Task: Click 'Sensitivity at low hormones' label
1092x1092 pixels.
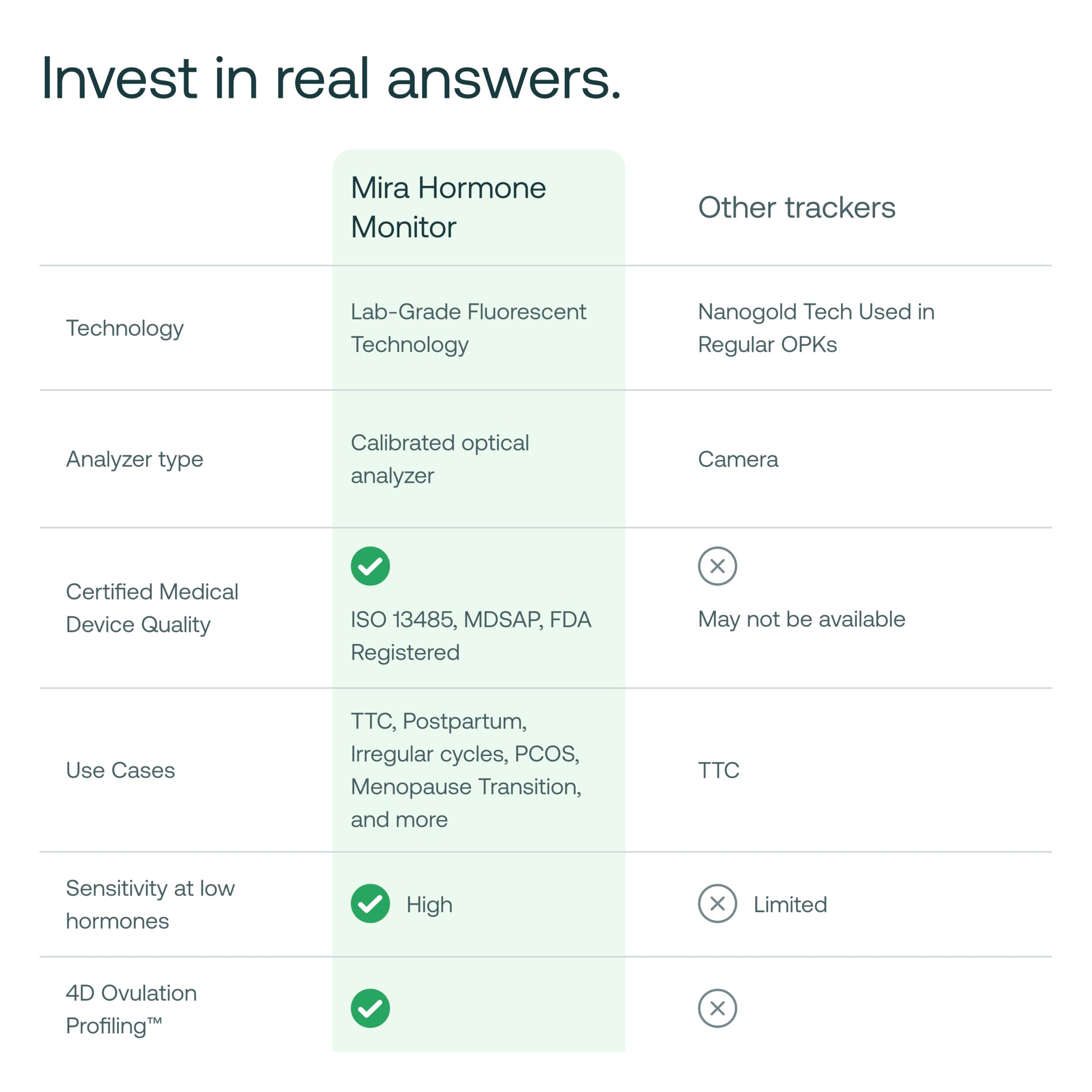Action: pos(150,904)
